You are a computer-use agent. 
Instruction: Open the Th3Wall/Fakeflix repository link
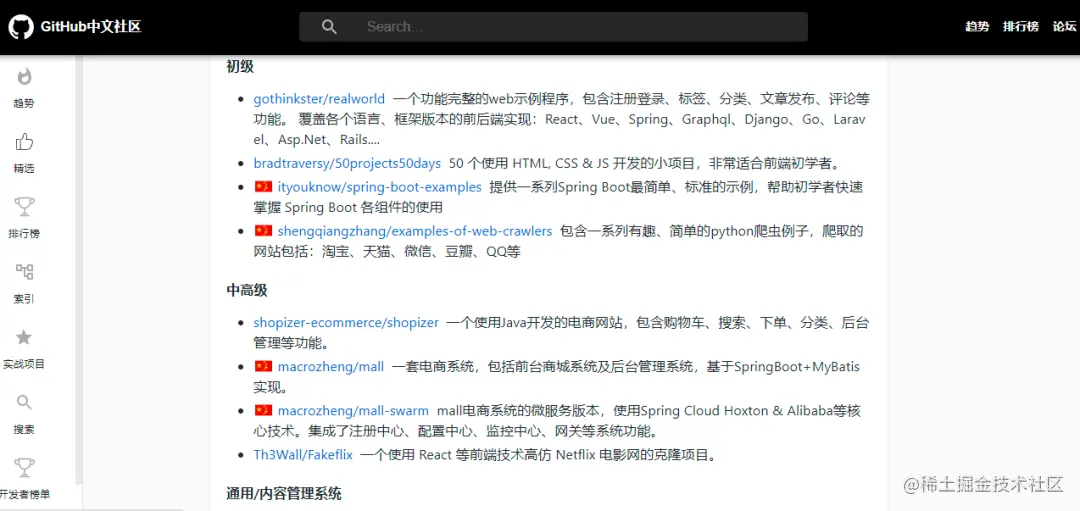(303, 455)
